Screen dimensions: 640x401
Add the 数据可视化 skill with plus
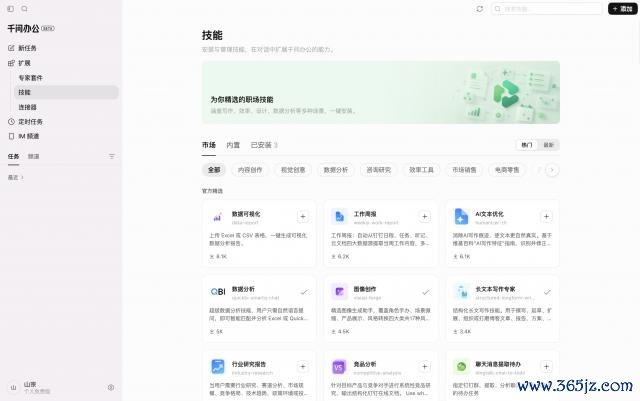point(303,216)
